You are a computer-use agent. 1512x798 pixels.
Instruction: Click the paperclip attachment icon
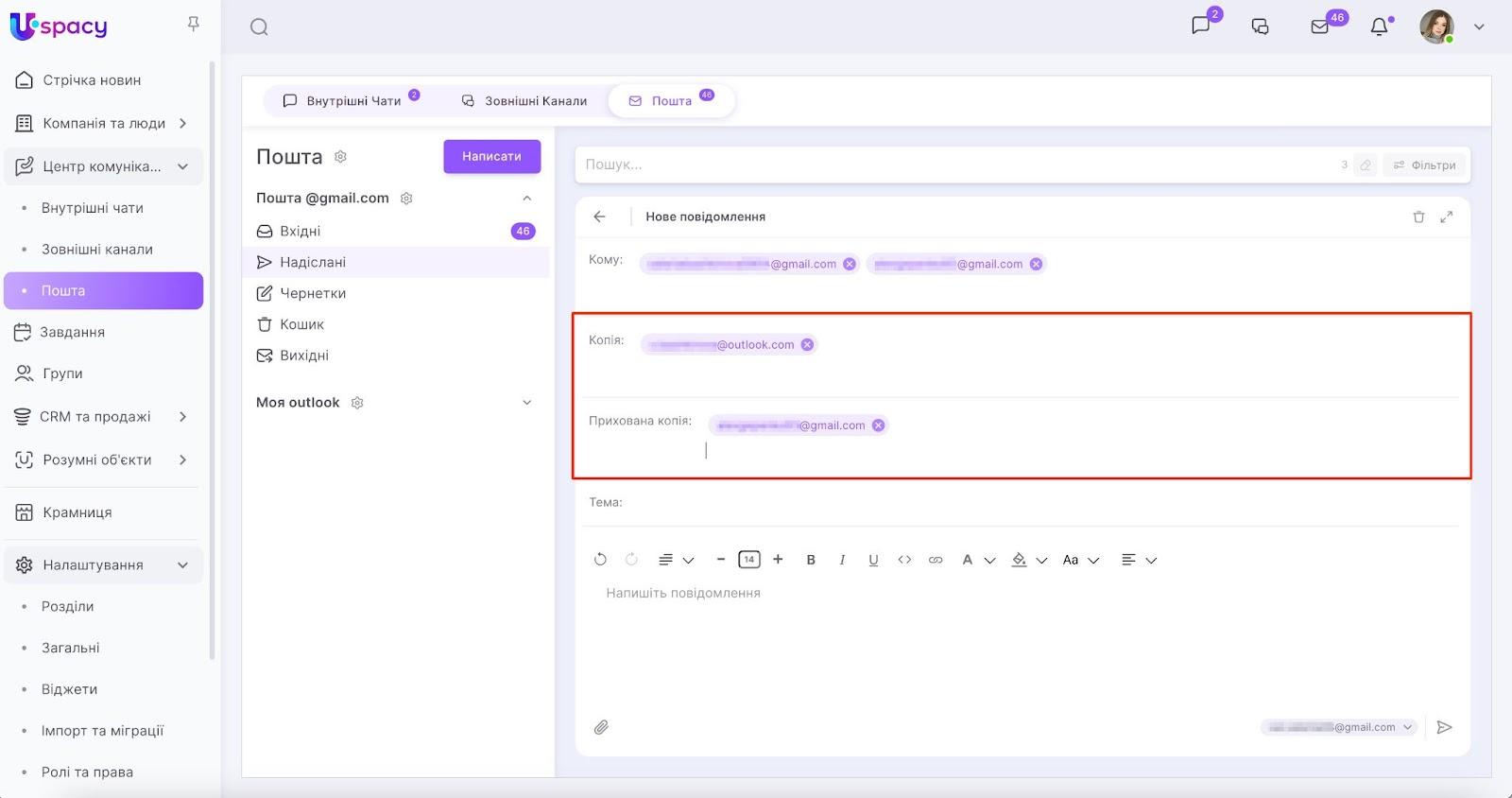[601, 727]
